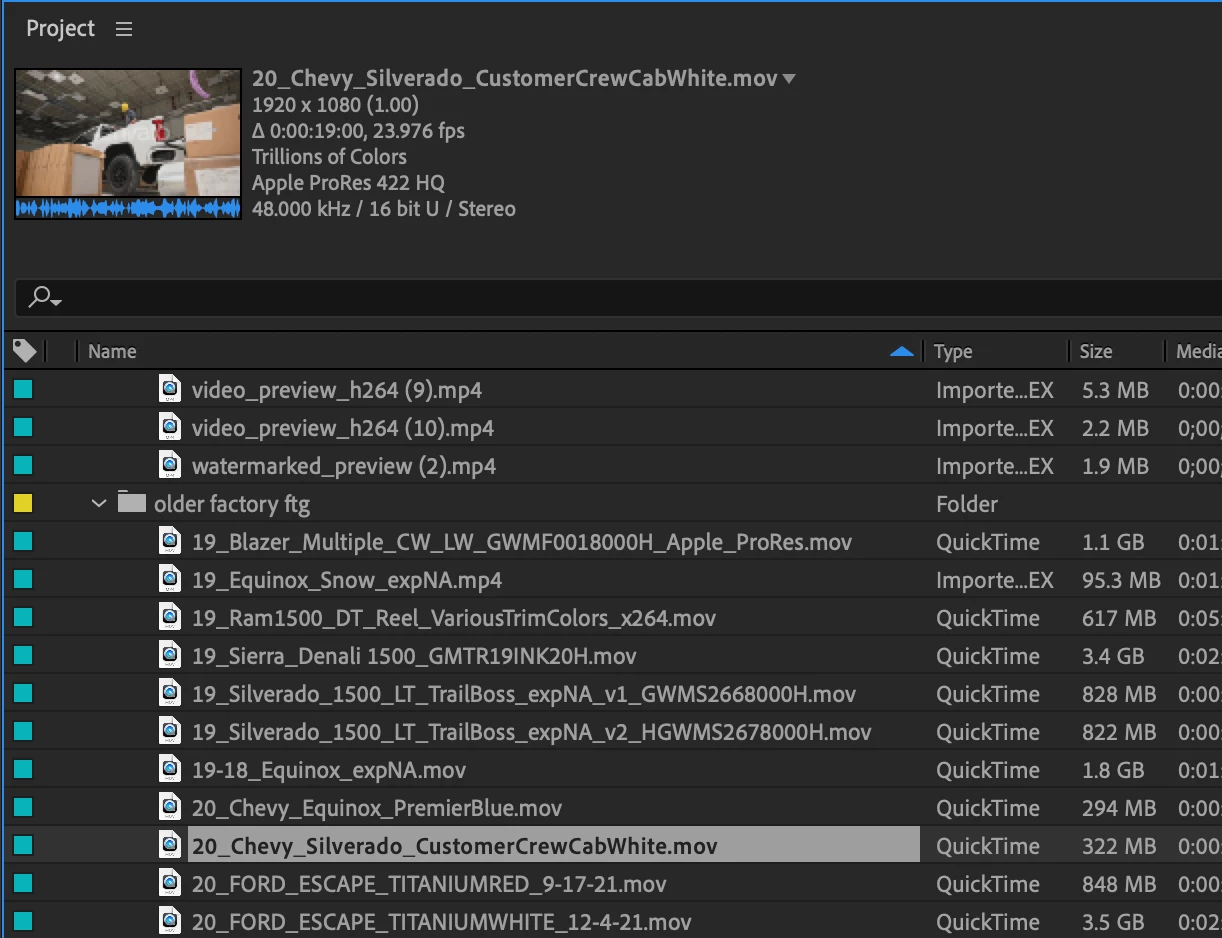Click file icon of TrailBoss expNA_v2 item
Screen dimensions: 1222x938
click(171, 731)
